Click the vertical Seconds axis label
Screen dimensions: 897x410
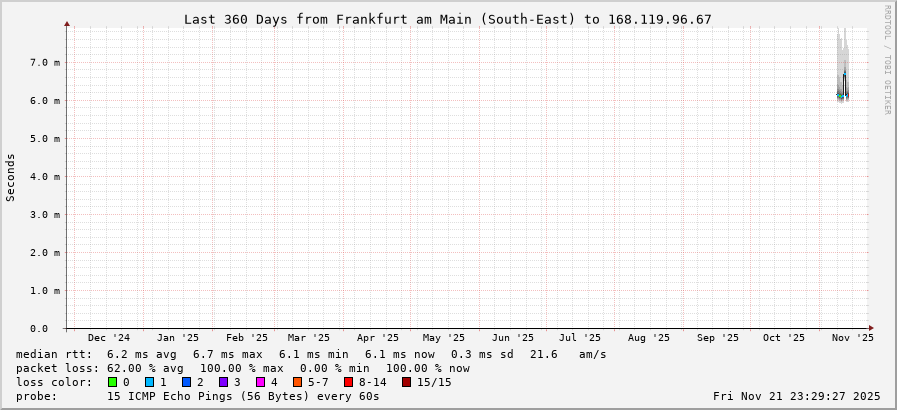[x=11, y=177]
